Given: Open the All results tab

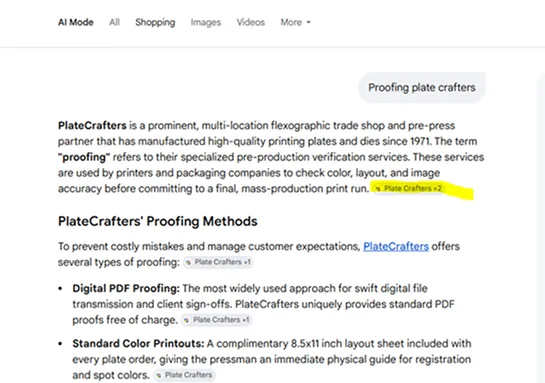Looking at the screenshot, I should [x=114, y=22].
